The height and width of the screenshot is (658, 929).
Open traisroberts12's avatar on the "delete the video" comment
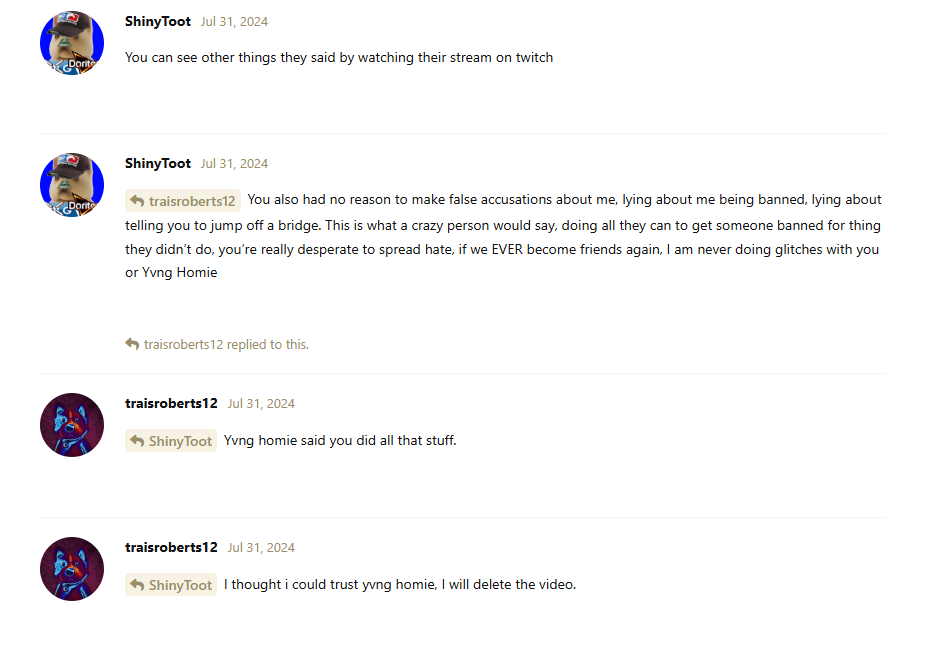tap(72, 569)
